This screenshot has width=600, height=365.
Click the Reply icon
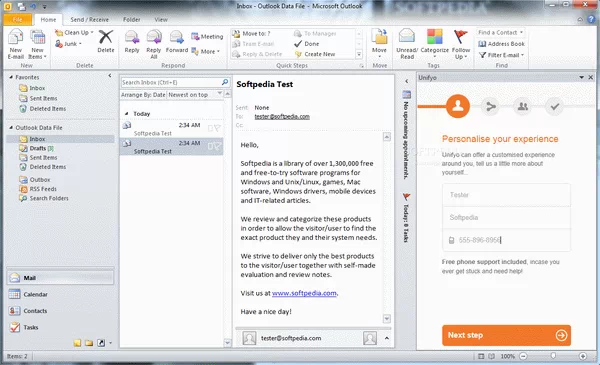[x=132, y=37]
